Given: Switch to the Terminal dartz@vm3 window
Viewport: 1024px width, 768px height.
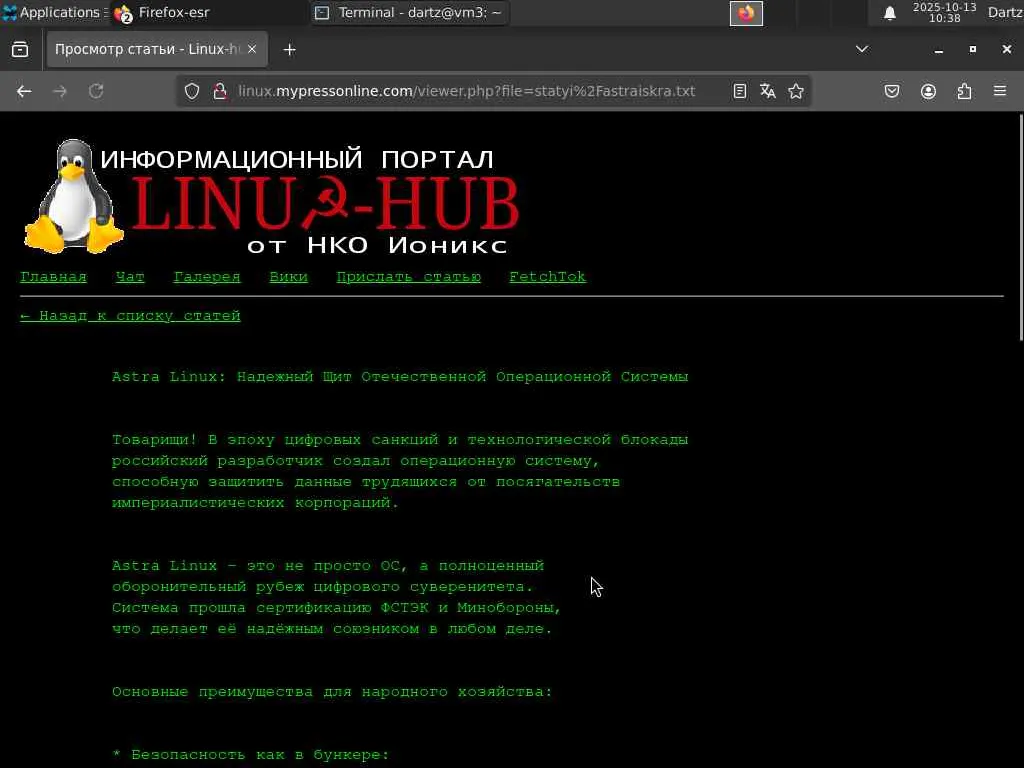Looking at the screenshot, I should coord(410,12).
